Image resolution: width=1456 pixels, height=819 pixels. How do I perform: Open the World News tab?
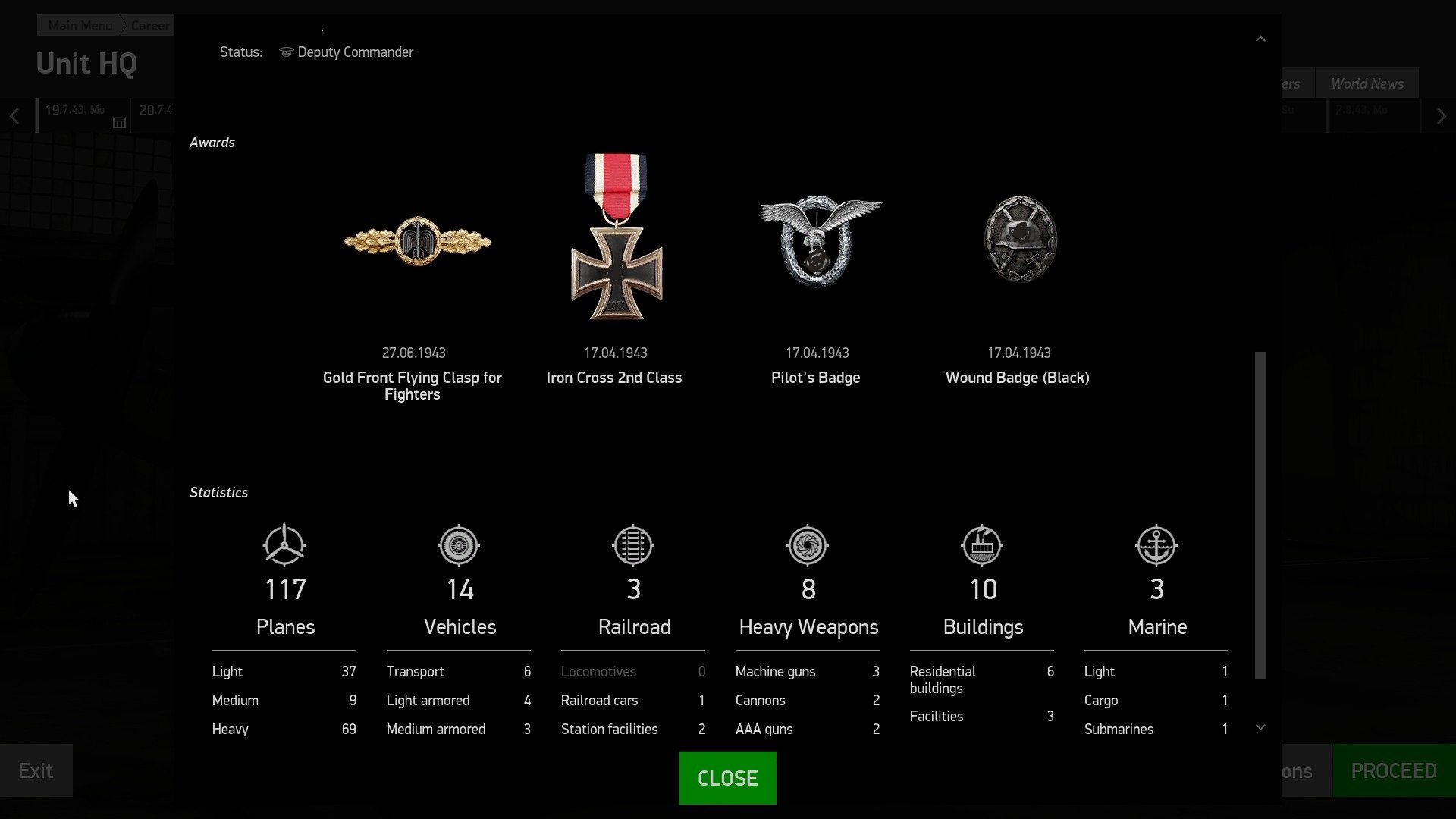tap(1367, 83)
